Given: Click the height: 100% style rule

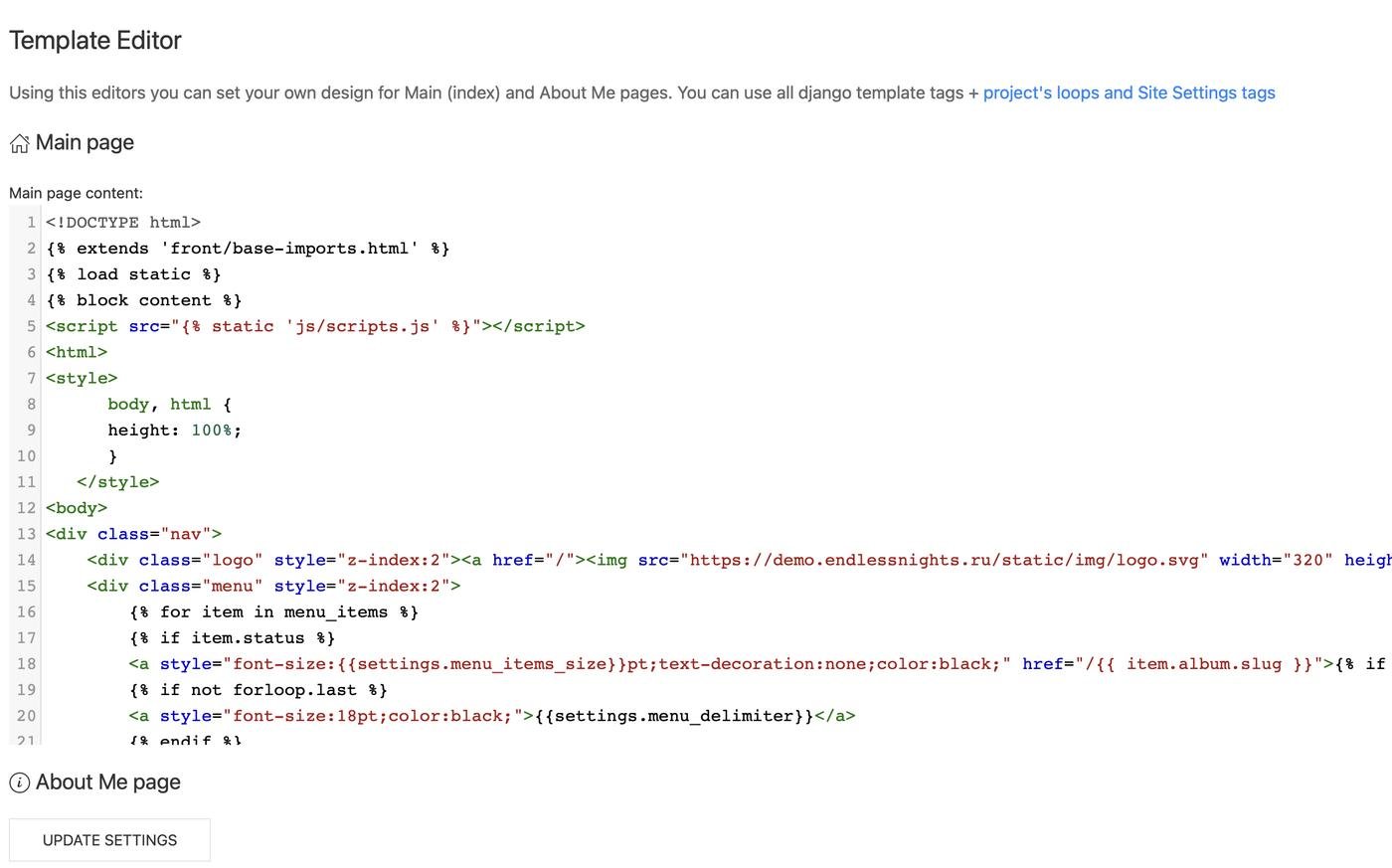Looking at the screenshot, I should coord(174,431).
